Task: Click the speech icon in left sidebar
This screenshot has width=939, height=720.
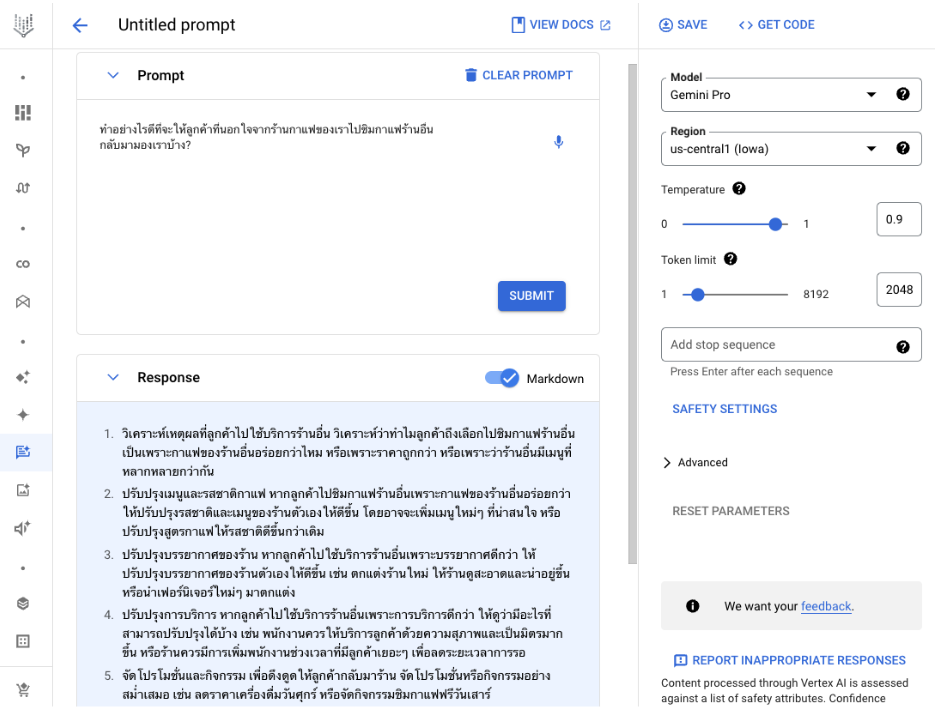Action: [x=23, y=530]
